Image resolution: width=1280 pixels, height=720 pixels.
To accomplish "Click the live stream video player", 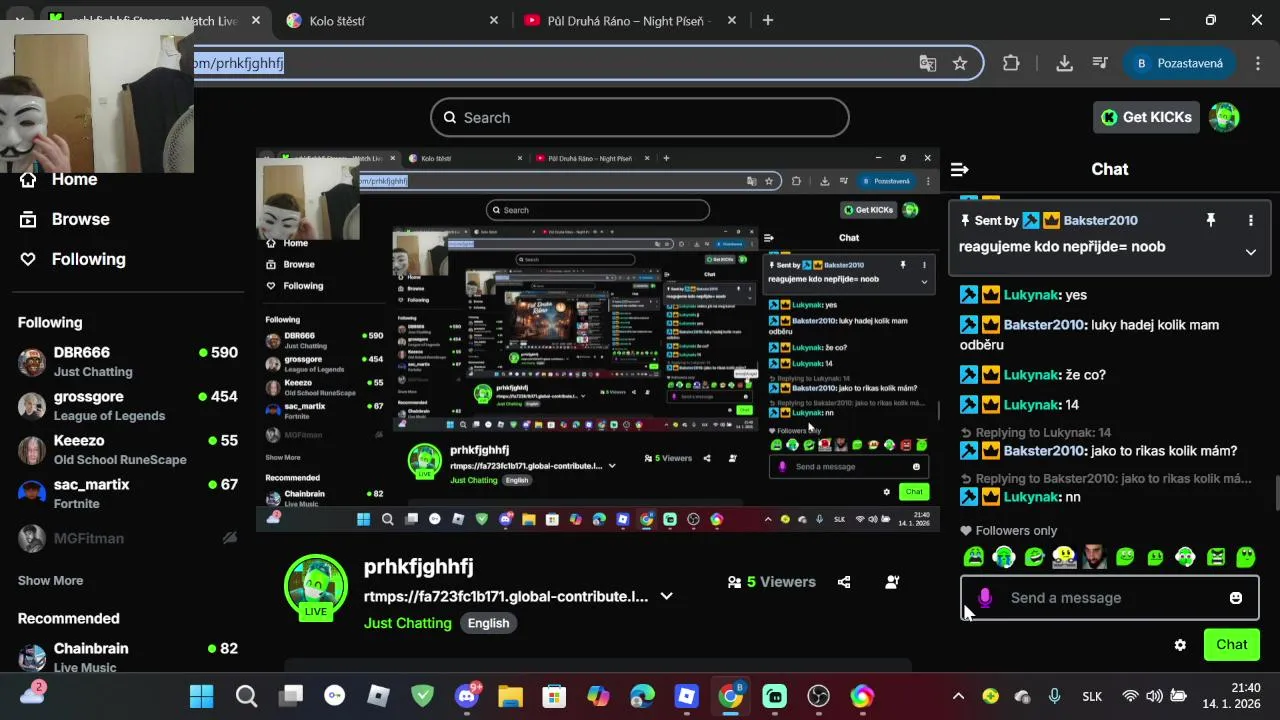I will 598,340.
